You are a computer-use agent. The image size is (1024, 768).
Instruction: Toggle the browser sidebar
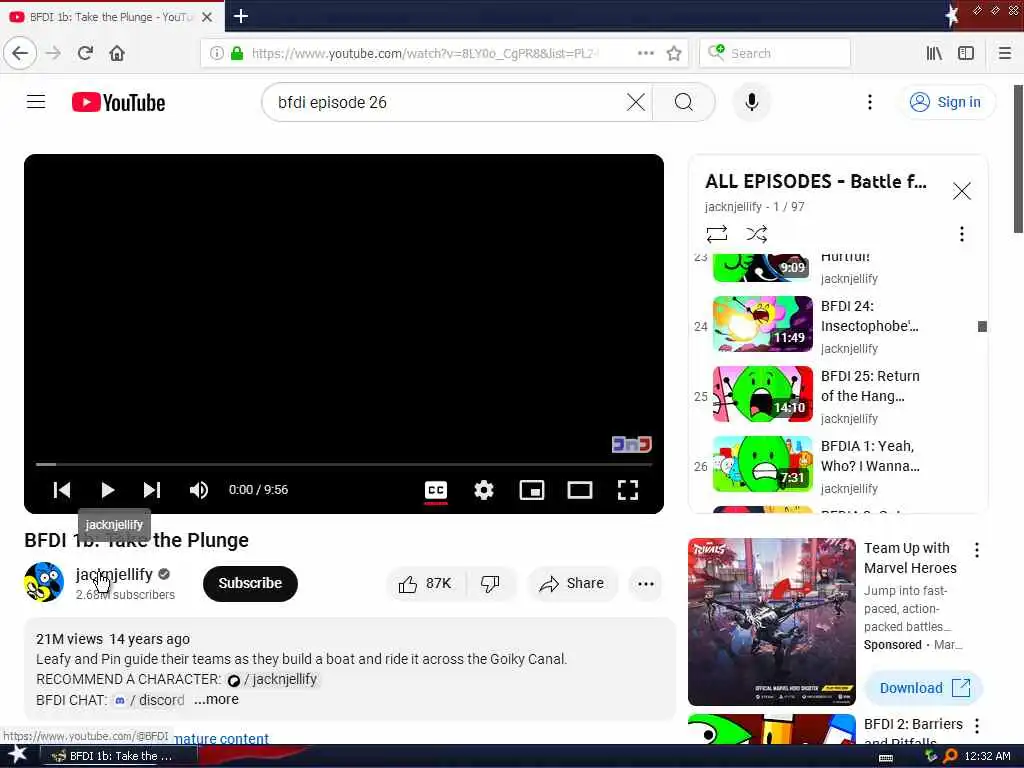(x=966, y=53)
